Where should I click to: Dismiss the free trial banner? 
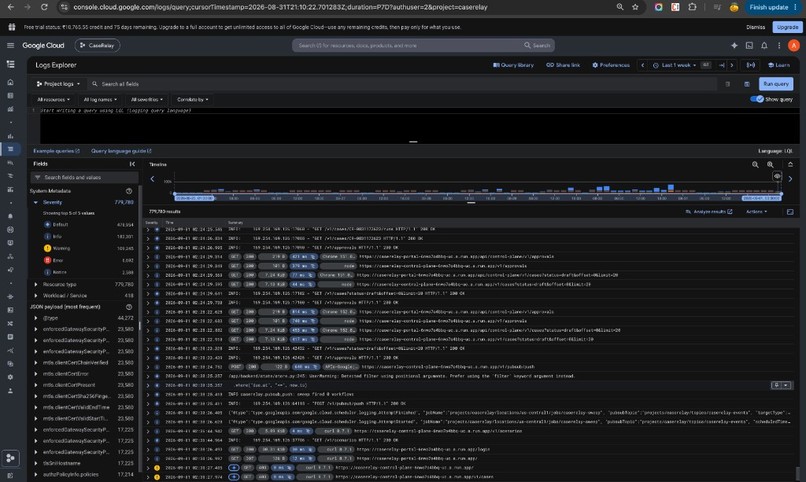tap(755, 27)
